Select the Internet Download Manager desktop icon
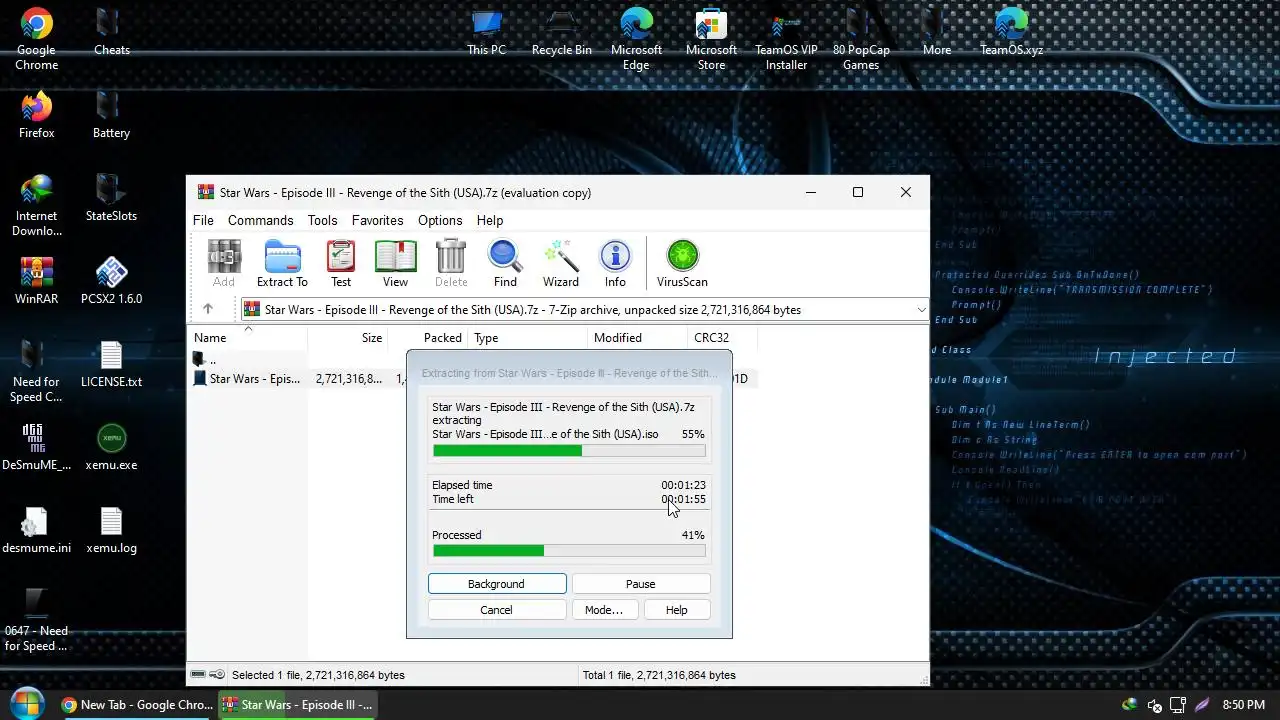 [x=36, y=206]
